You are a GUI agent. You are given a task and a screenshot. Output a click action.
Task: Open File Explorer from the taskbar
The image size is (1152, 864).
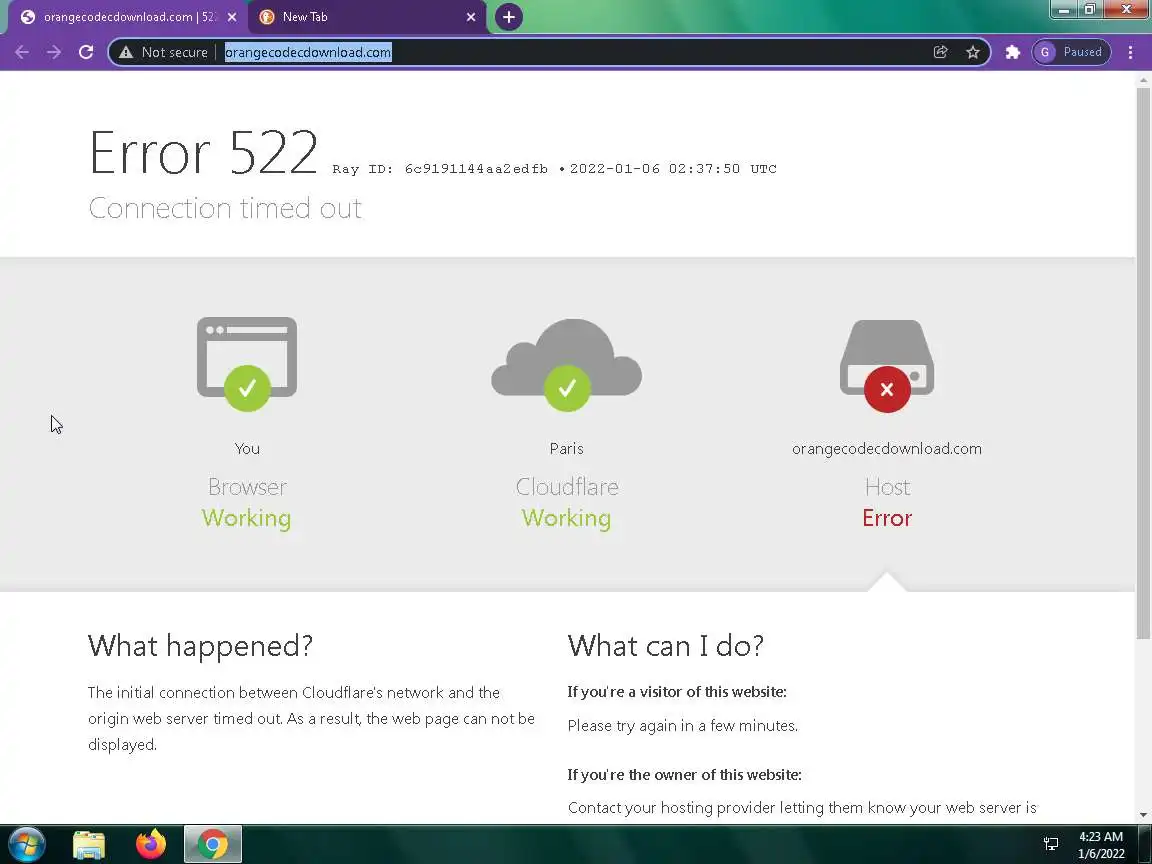89,845
